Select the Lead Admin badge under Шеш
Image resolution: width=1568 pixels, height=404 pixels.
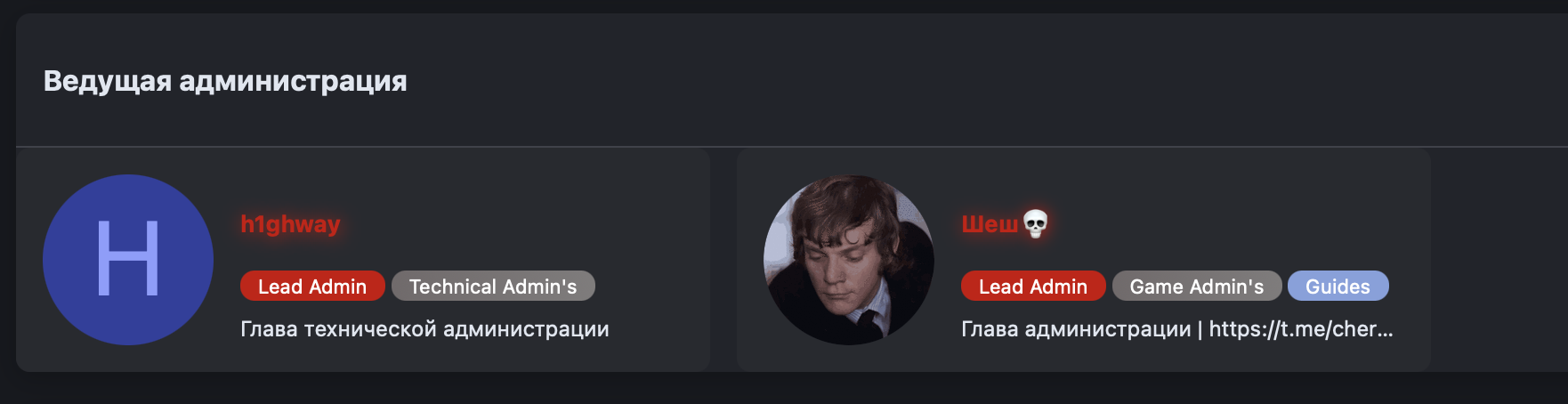point(1033,287)
